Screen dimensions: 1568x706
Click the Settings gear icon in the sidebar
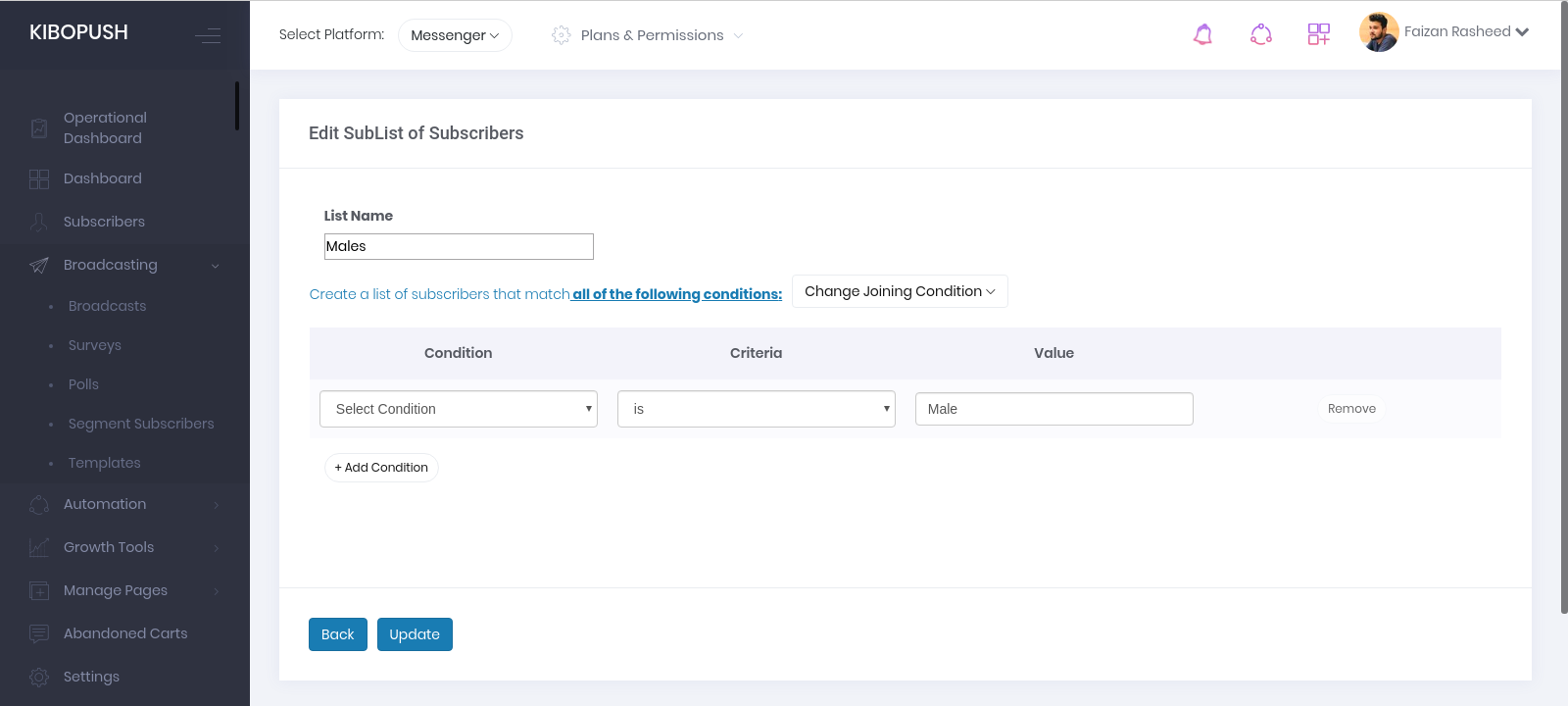pyautogui.click(x=39, y=678)
